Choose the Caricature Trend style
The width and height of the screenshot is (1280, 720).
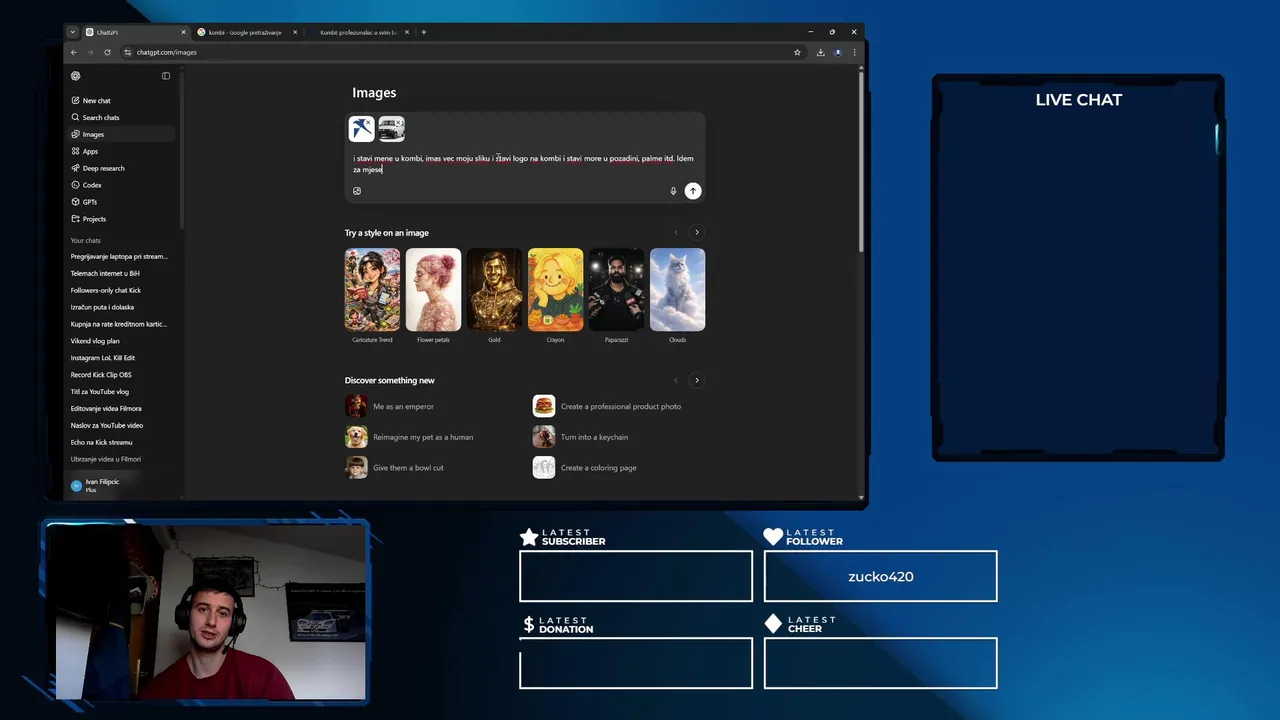[372, 290]
